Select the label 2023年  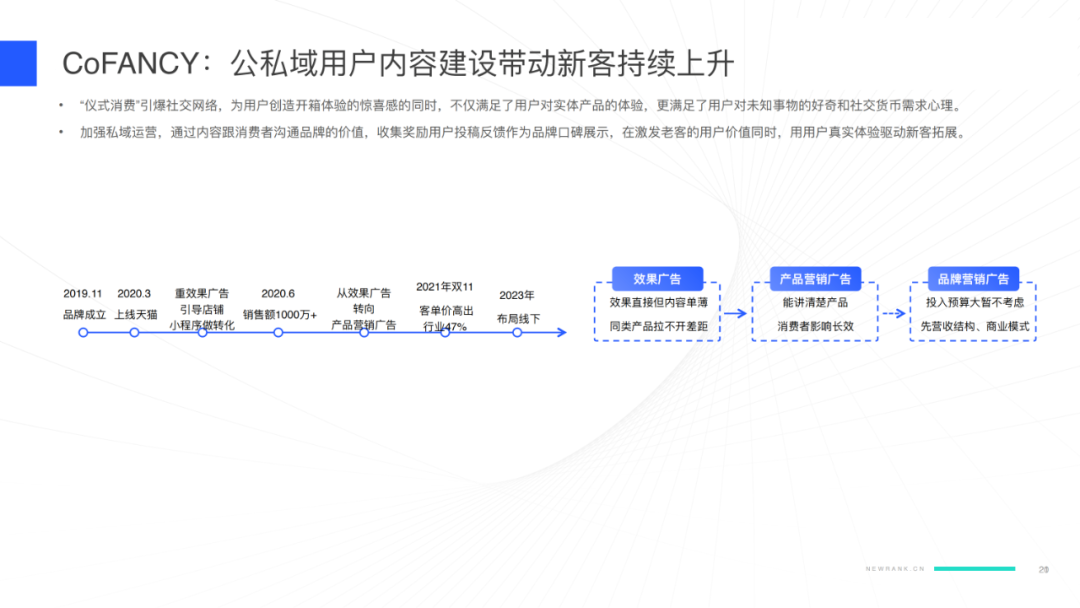click(517, 295)
